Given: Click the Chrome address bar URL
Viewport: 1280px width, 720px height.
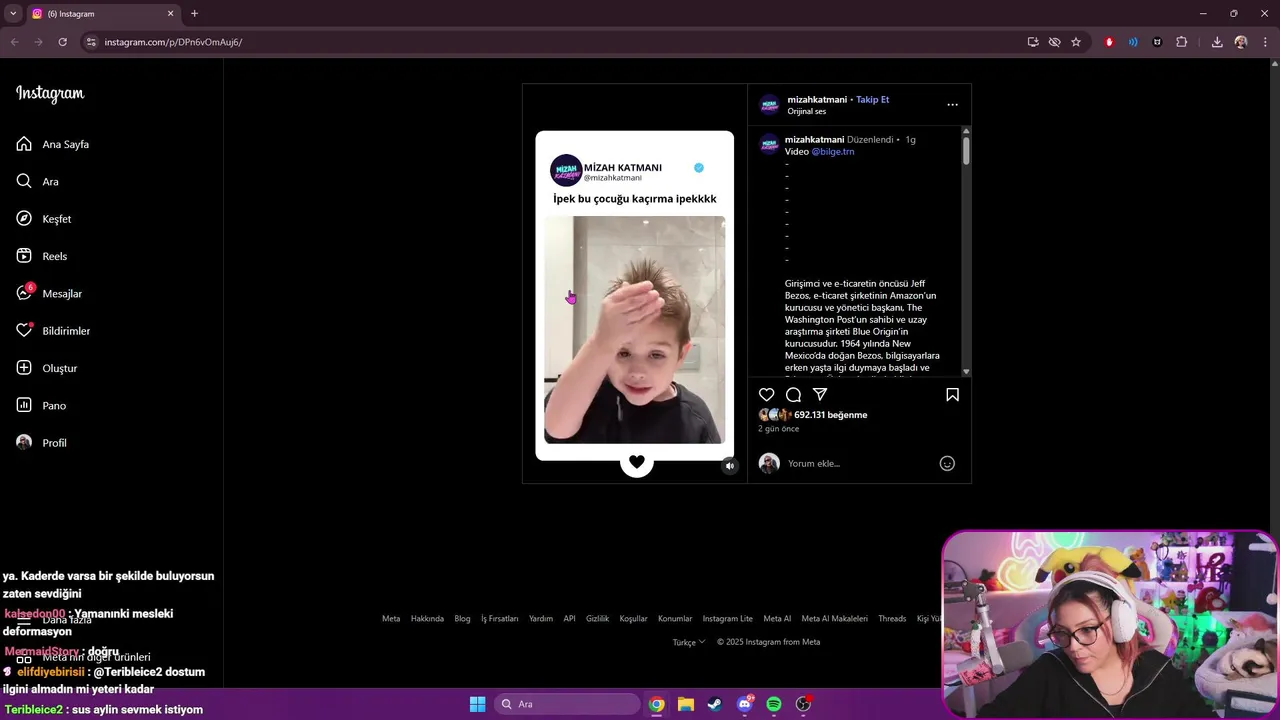Looking at the screenshot, I should pyautogui.click(x=173, y=42).
